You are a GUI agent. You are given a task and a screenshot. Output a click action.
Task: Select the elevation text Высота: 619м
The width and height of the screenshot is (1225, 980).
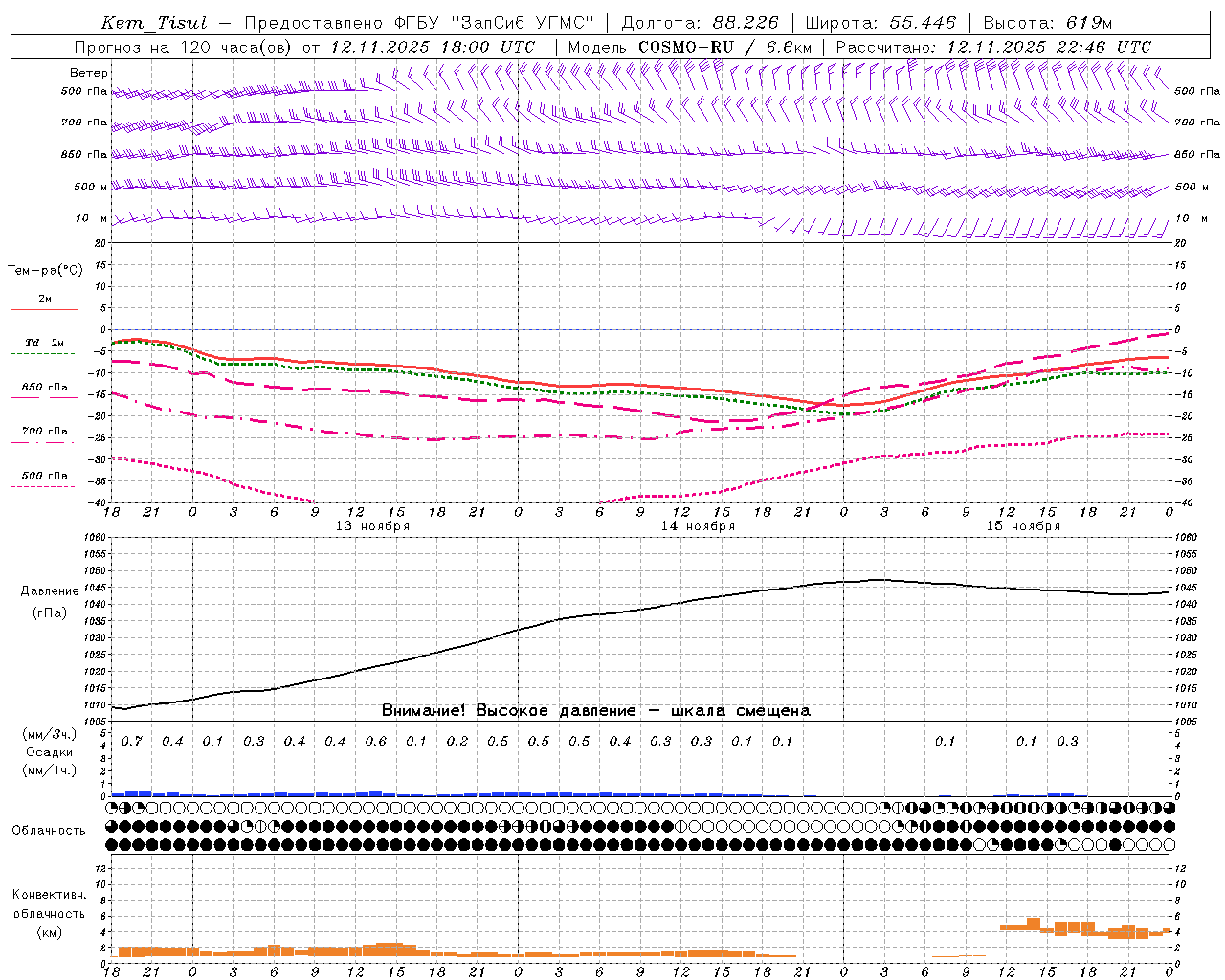1048,23
